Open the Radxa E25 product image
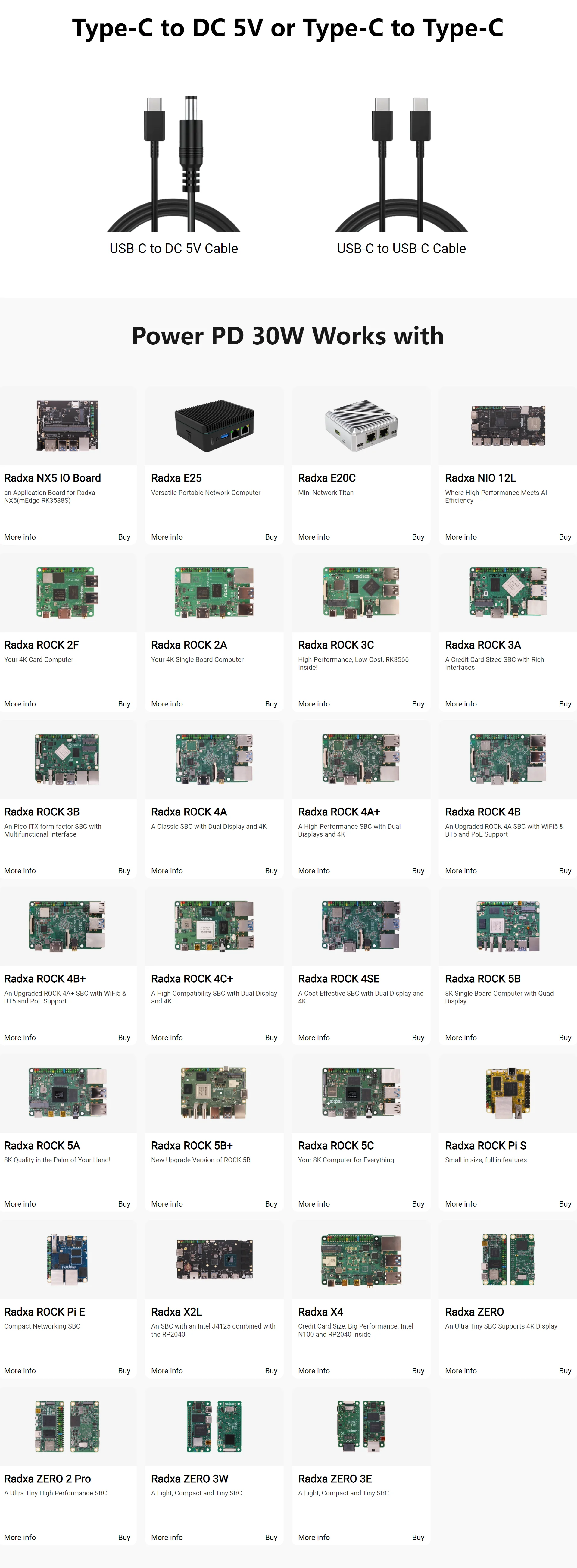 (x=214, y=425)
